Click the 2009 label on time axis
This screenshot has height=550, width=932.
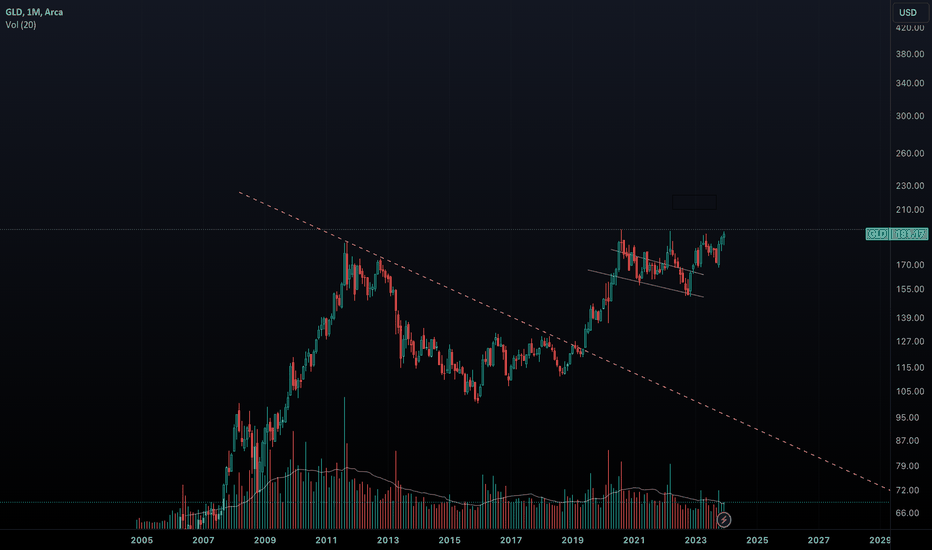coord(265,540)
